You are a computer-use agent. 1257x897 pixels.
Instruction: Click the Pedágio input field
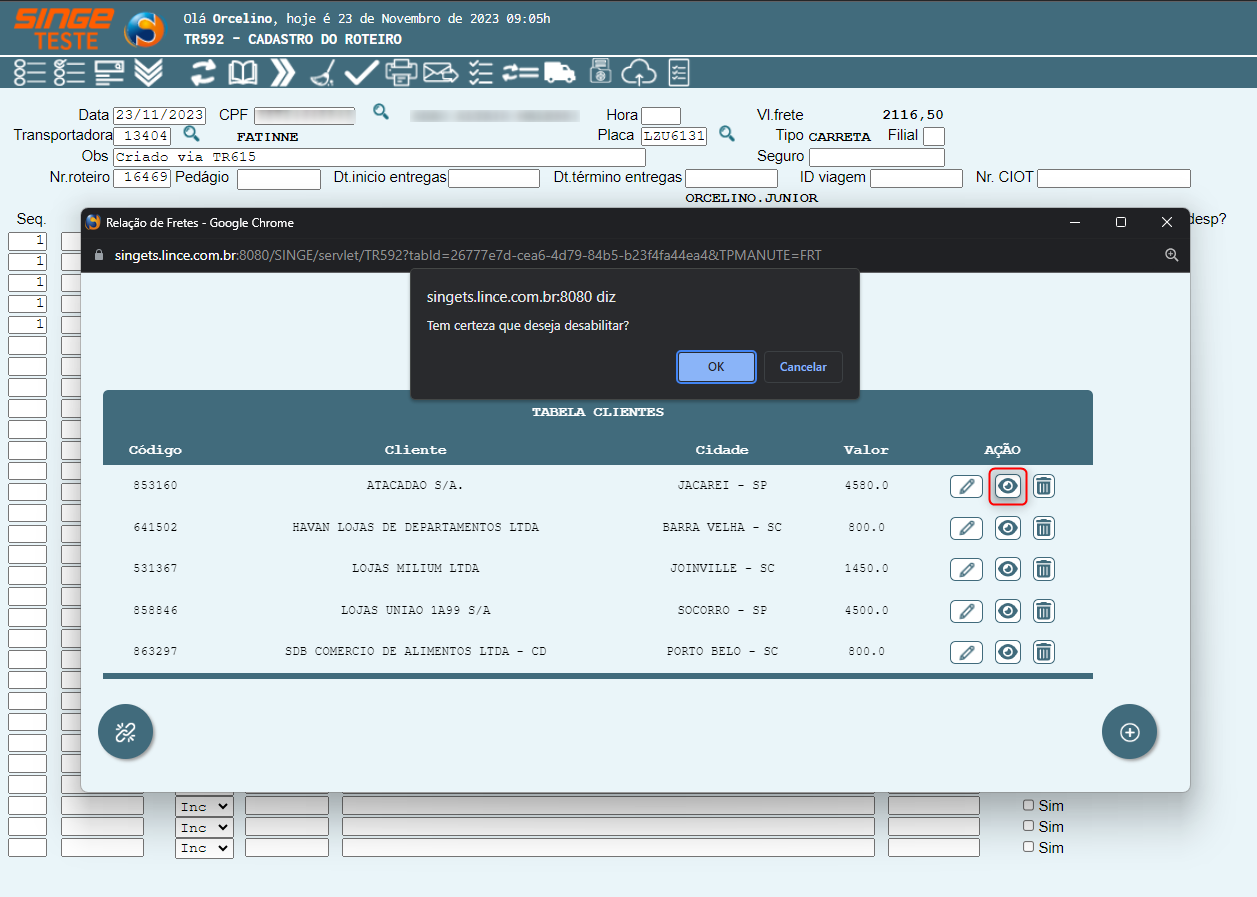coord(279,178)
